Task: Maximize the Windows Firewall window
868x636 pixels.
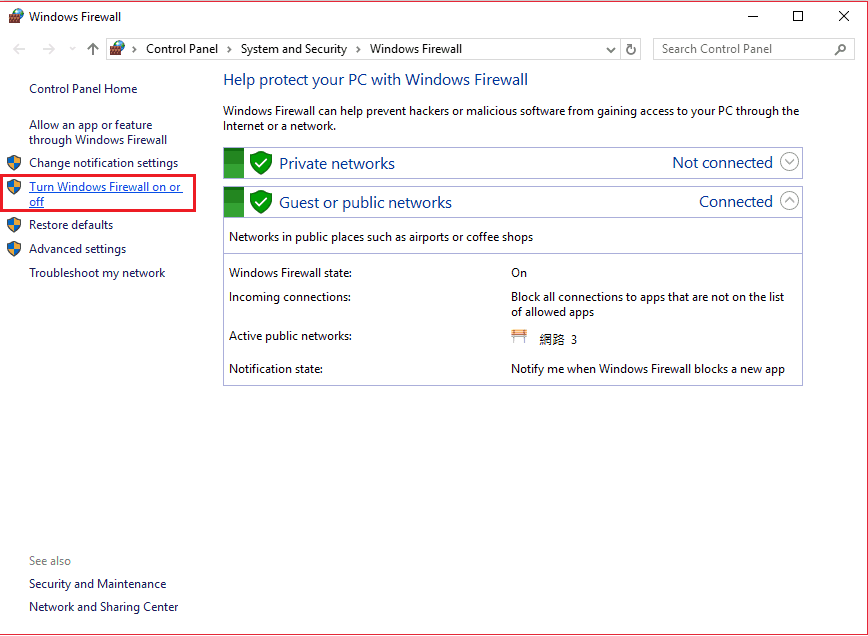Action: click(798, 16)
